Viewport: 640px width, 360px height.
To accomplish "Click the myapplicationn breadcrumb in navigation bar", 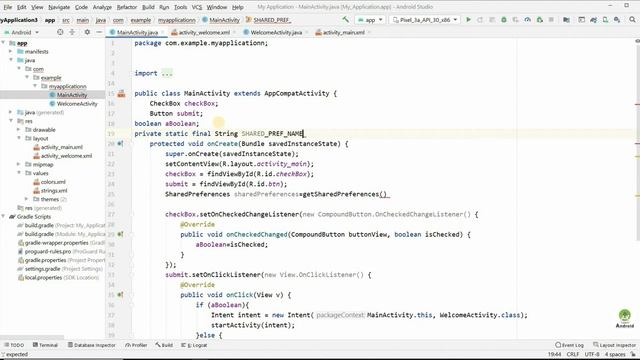I will 177,20.
